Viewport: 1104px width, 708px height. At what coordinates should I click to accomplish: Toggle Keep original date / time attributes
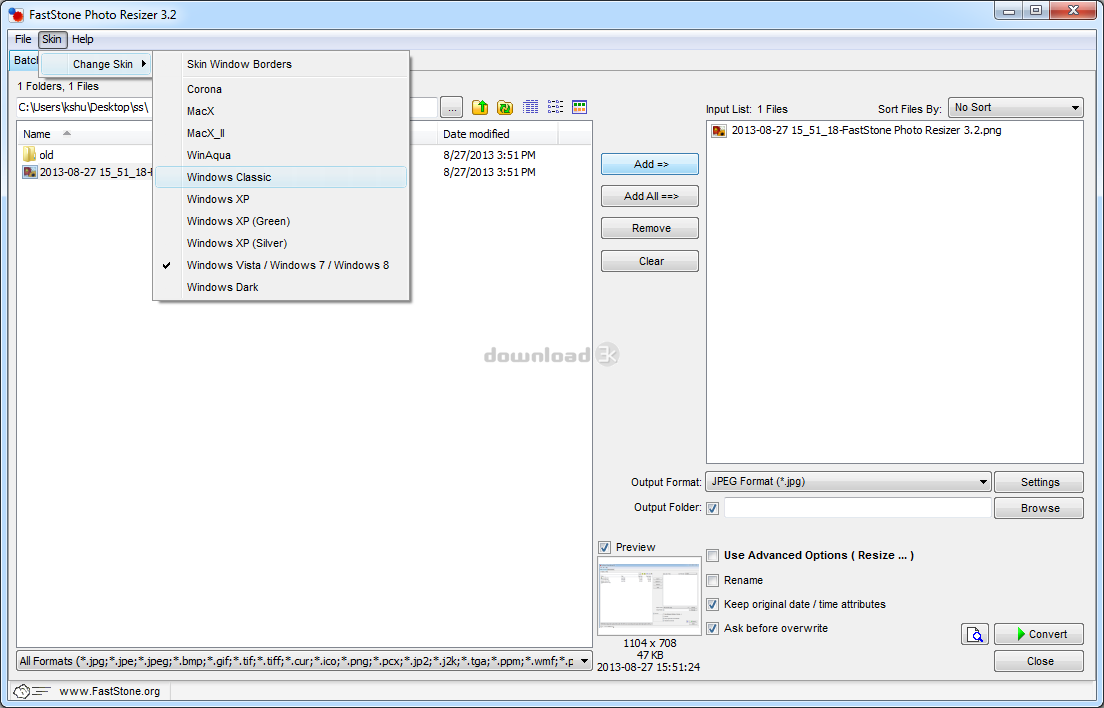coord(713,604)
